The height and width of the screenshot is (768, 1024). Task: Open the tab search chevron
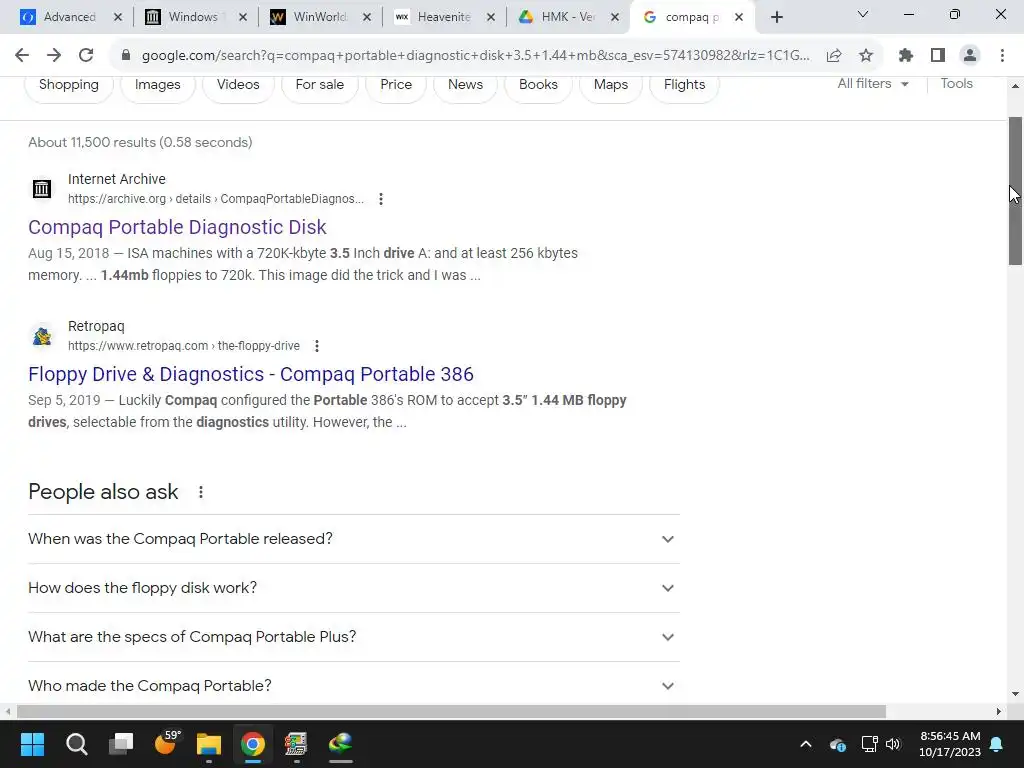863,14
